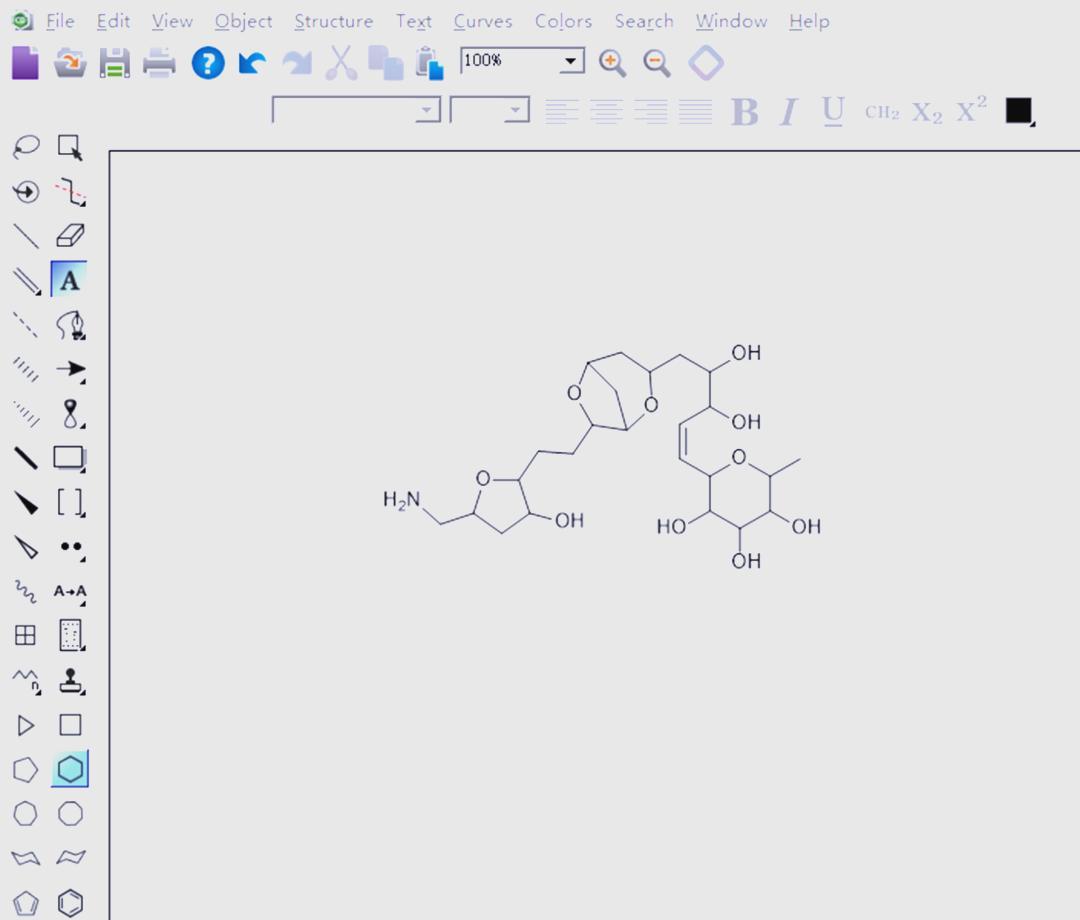Screen dimensions: 1080x920
Task: Open the Curves menu
Action: [482, 21]
